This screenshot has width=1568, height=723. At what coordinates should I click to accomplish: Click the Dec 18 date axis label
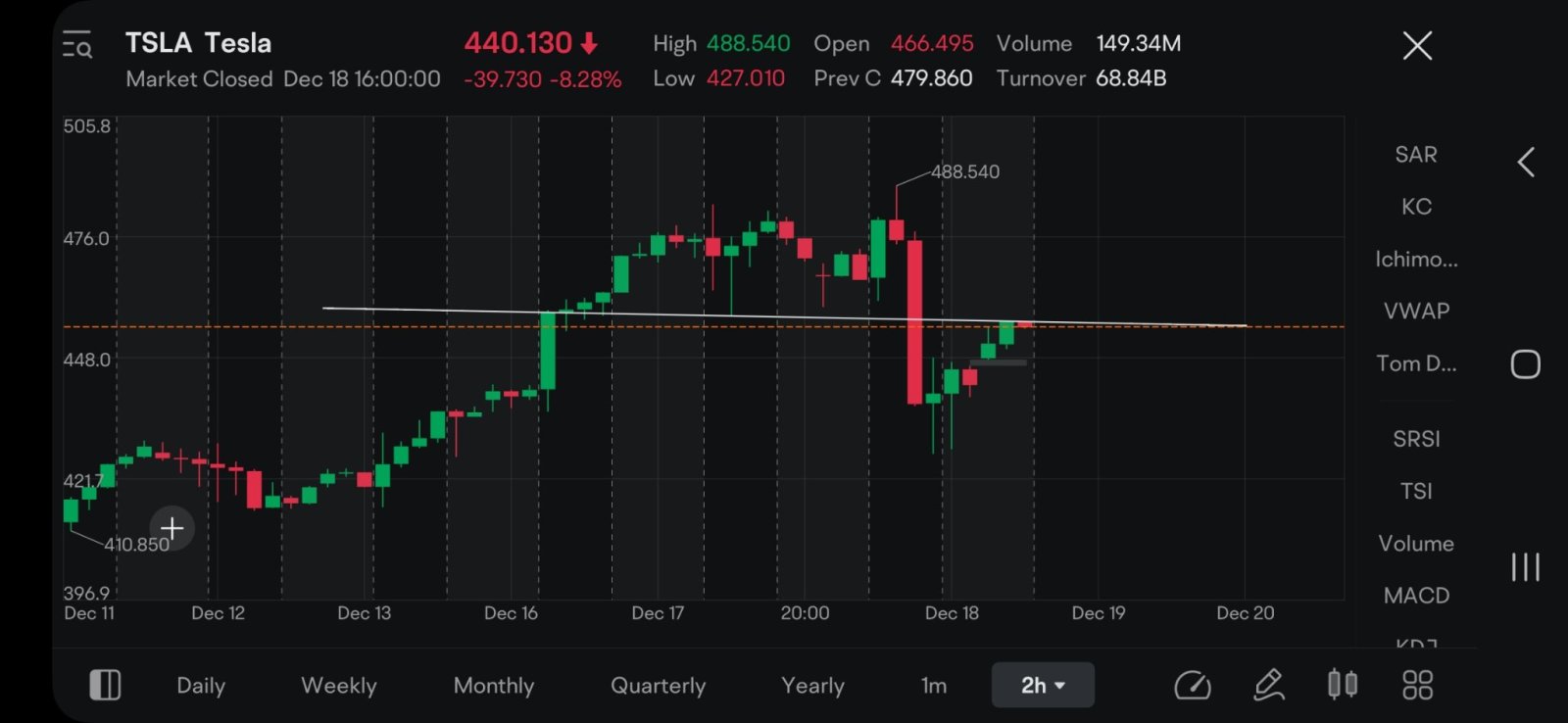pyautogui.click(x=952, y=613)
